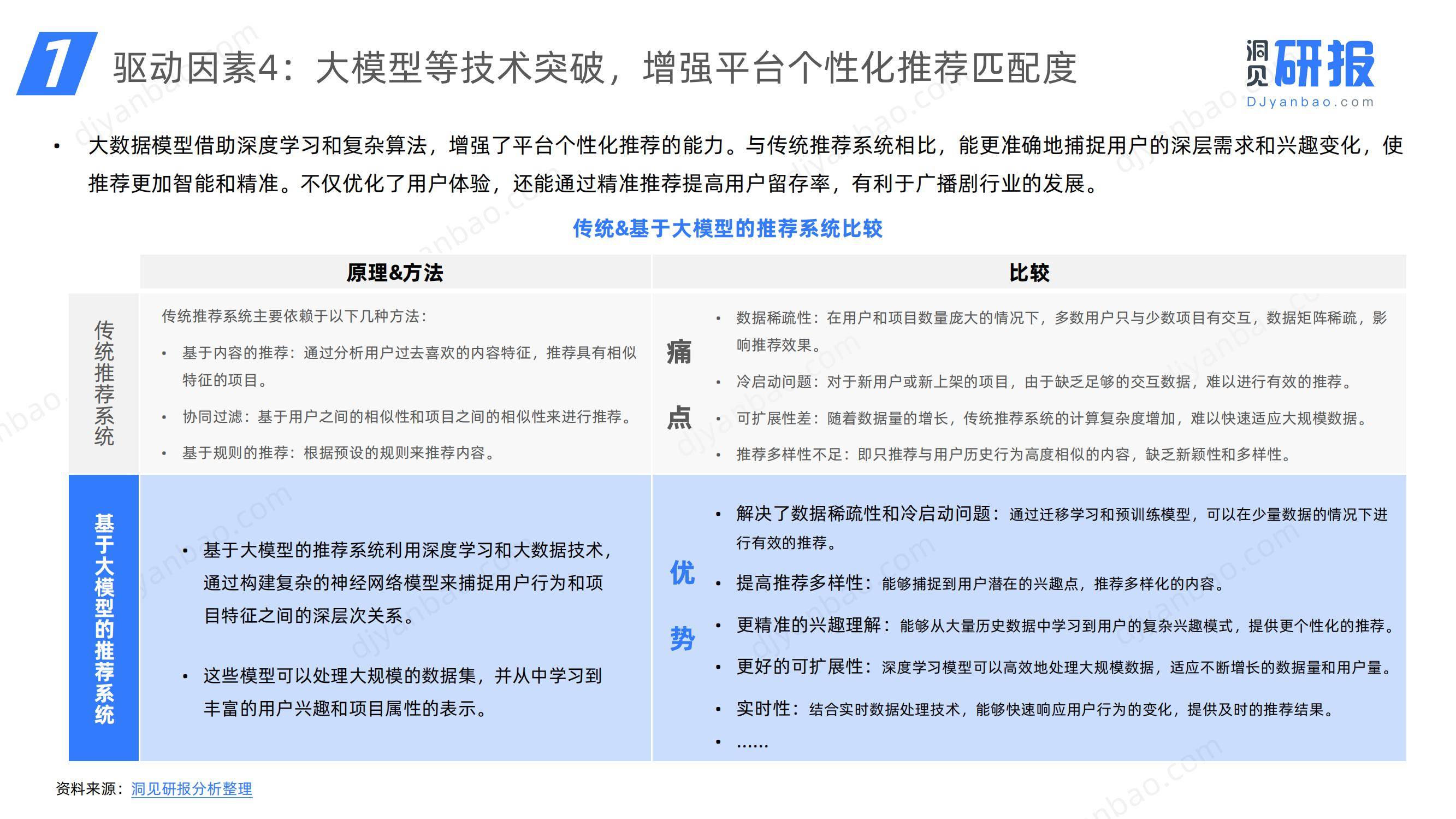
Task: Open the 洞见研报分析整理 source link
Action: tap(192, 788)
